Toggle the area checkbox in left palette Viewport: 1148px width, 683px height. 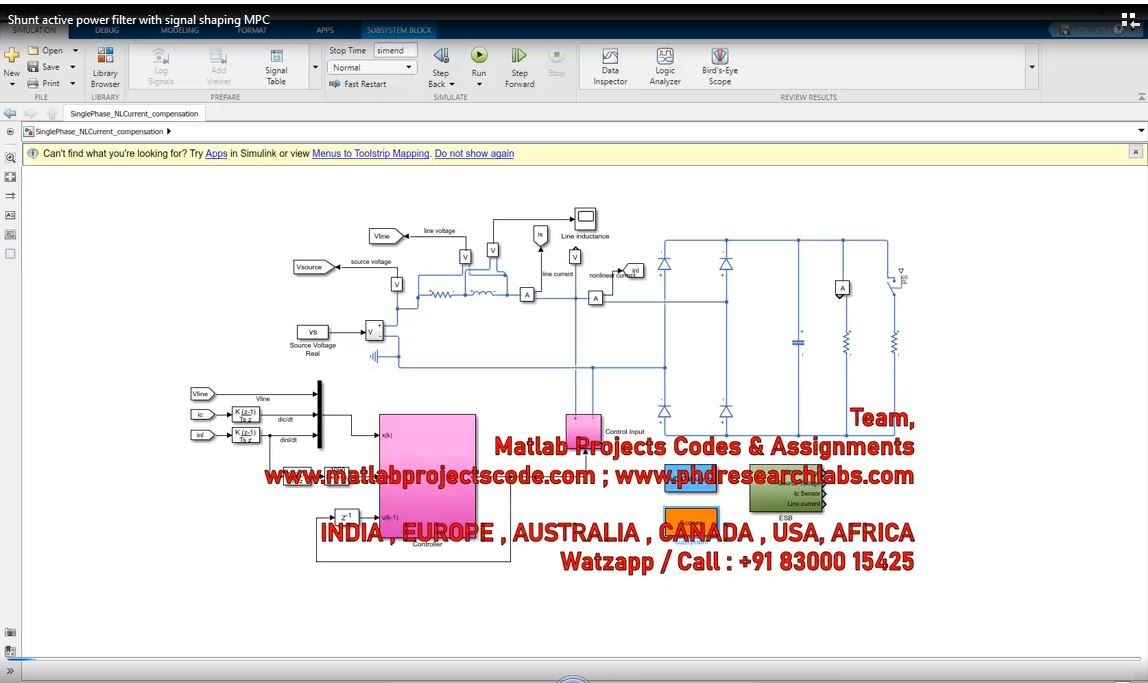point(10,254)
